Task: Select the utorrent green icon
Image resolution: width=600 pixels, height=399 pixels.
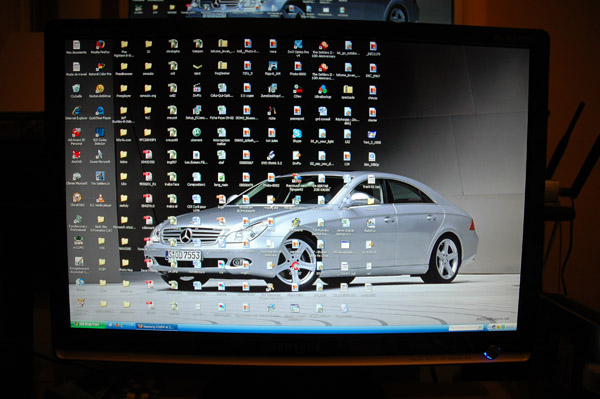Action: point(197,134)
